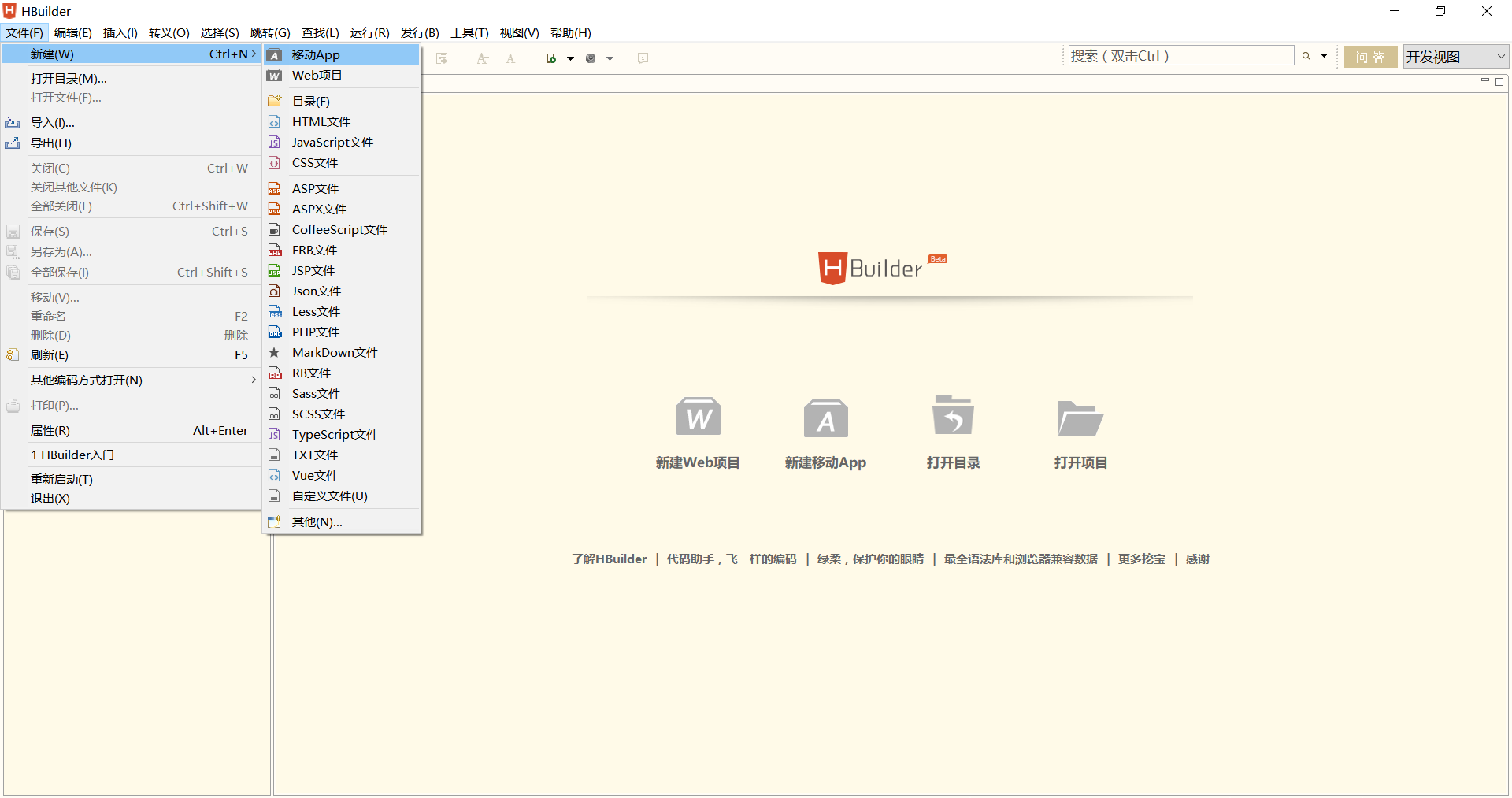This screenshot has width=1512, height=798.
Task: Click the 刷新(E) refresh icon
Action: click(x=13, y=354)
